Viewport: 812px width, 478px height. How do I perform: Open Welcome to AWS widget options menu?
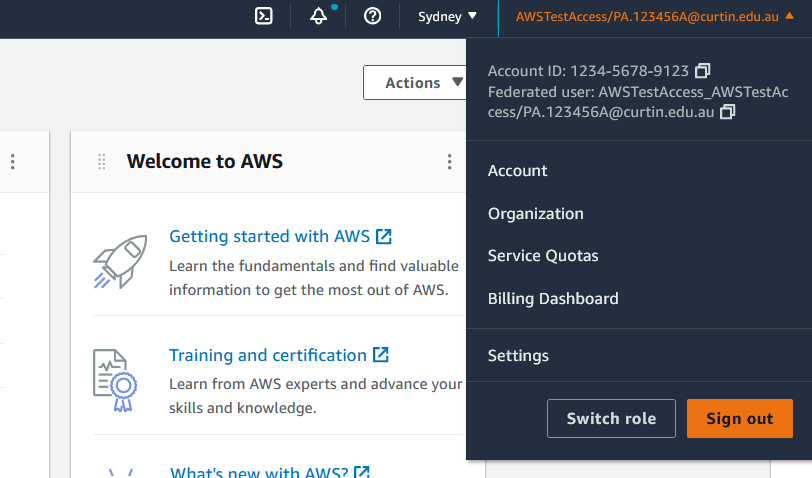point(450,162)
